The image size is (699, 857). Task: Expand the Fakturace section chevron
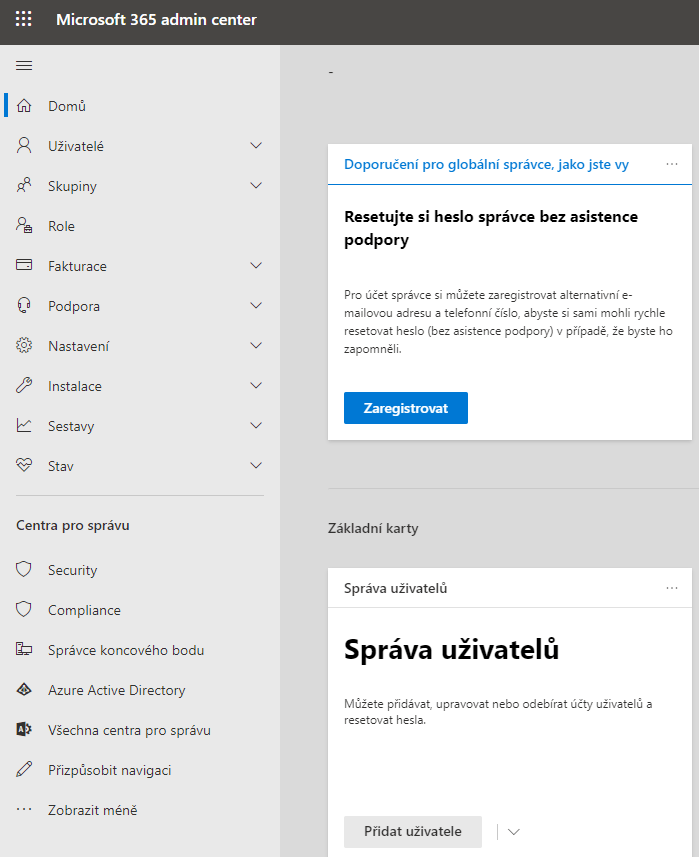[x=256, y=266]
